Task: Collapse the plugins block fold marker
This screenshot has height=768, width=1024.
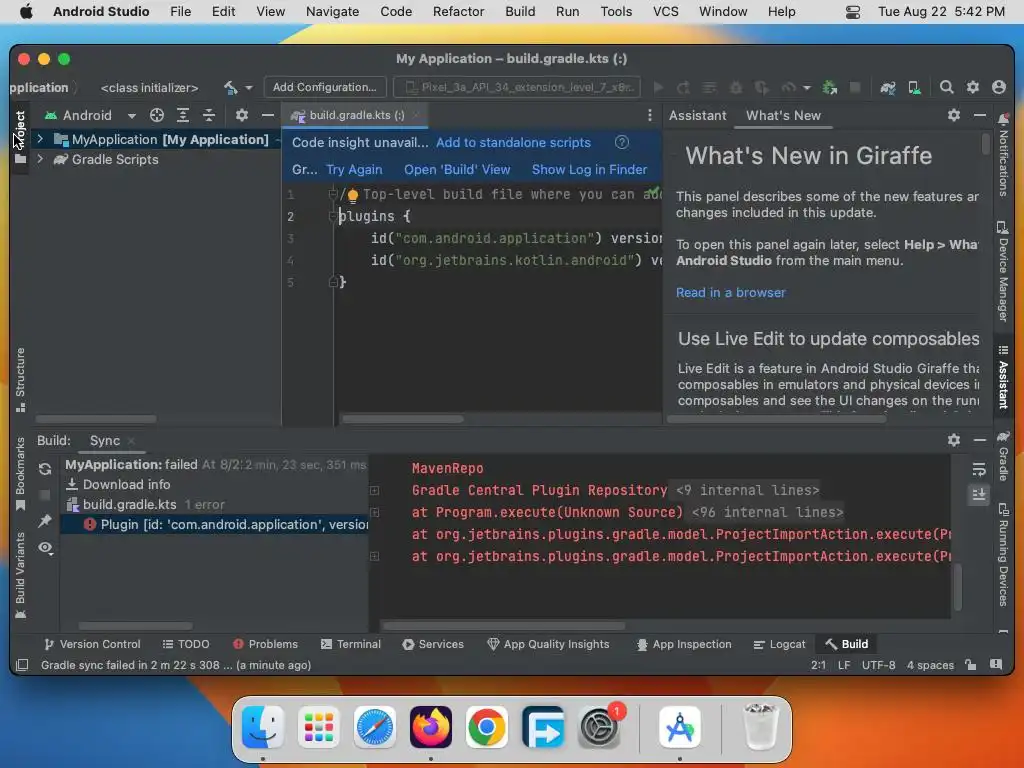Action: [333, 216]
